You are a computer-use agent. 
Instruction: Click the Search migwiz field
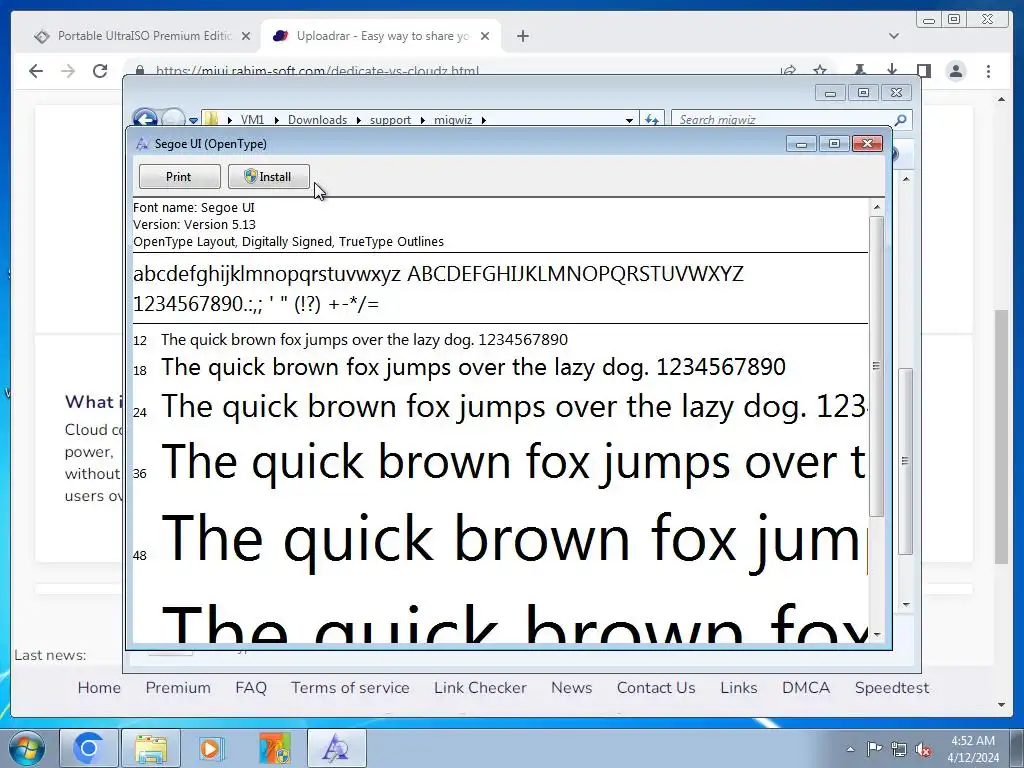click(782, 120)
